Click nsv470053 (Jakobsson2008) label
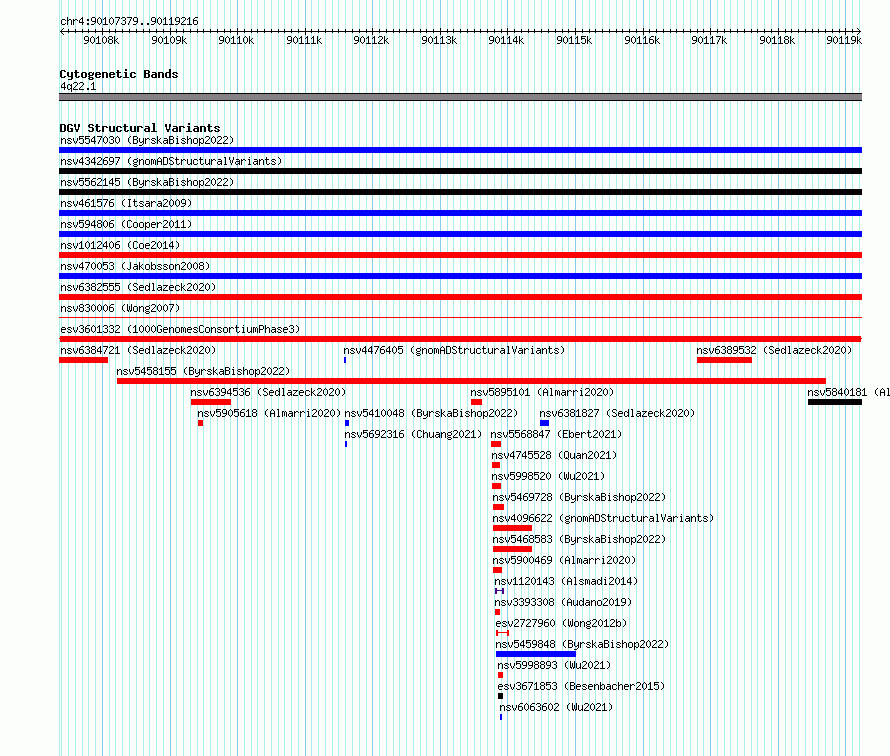 pyautogui.click(x=135, y=266)
